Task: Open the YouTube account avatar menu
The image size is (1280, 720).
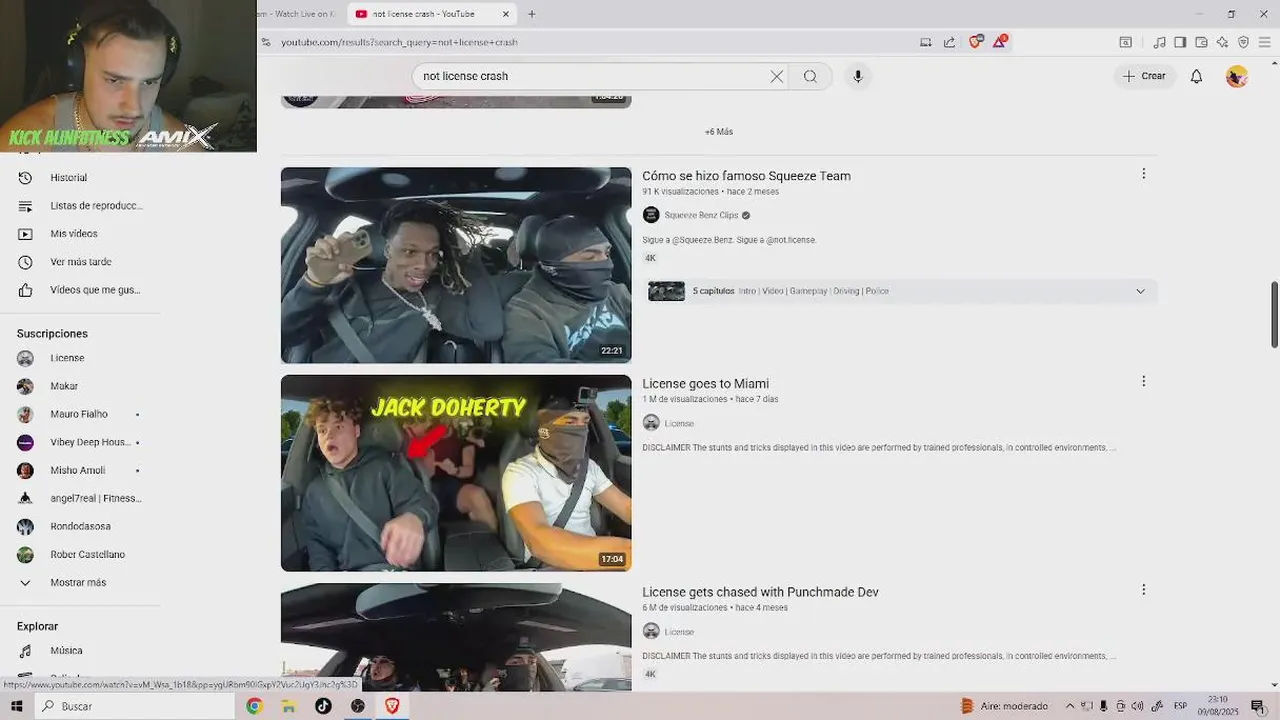Action: [1237, 76]
